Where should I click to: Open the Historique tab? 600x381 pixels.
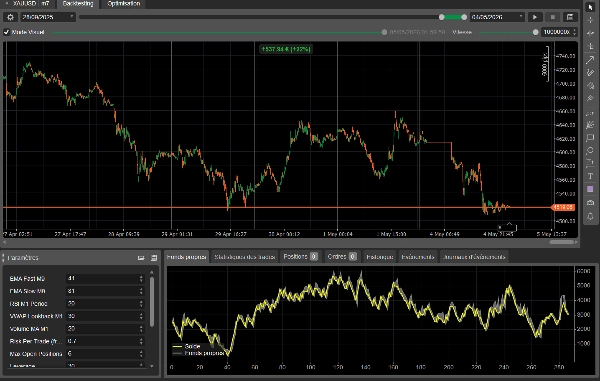point(380,257)
